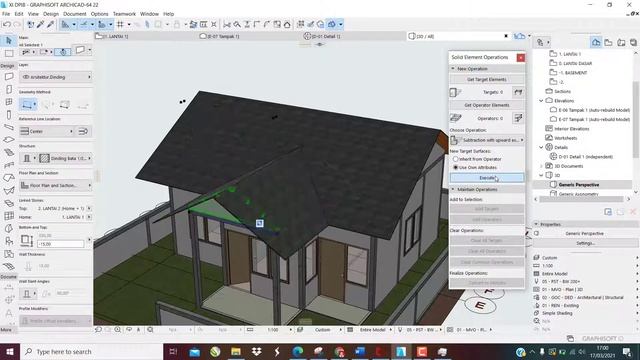Open the Project Map icon in the Navigator
Image resolution: width=640 pixels, height=360 pixels.
click(596, 42)
